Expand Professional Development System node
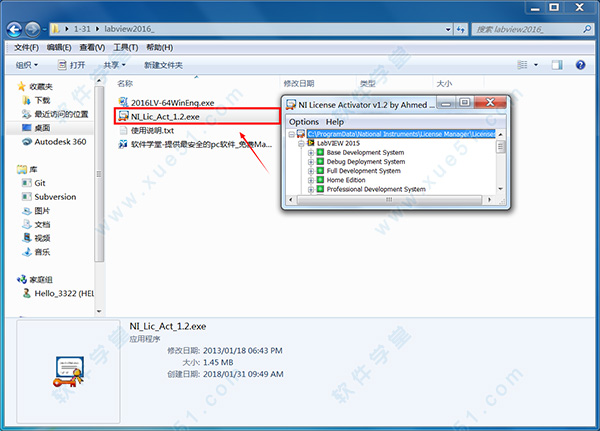Screen dimensions: 600x431 tap(311, 189)
